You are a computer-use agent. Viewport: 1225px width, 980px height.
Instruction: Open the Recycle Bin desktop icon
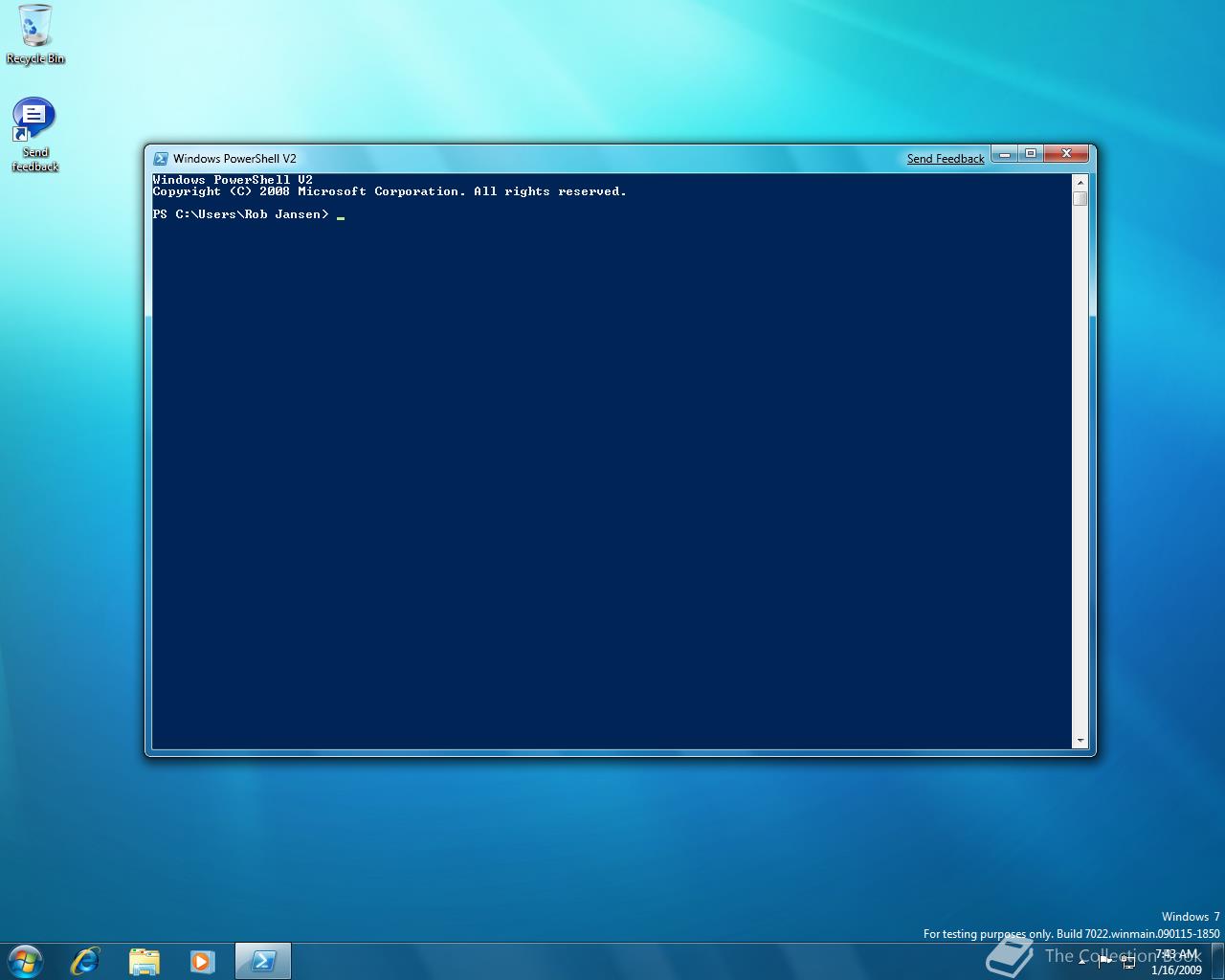point(34,34)
